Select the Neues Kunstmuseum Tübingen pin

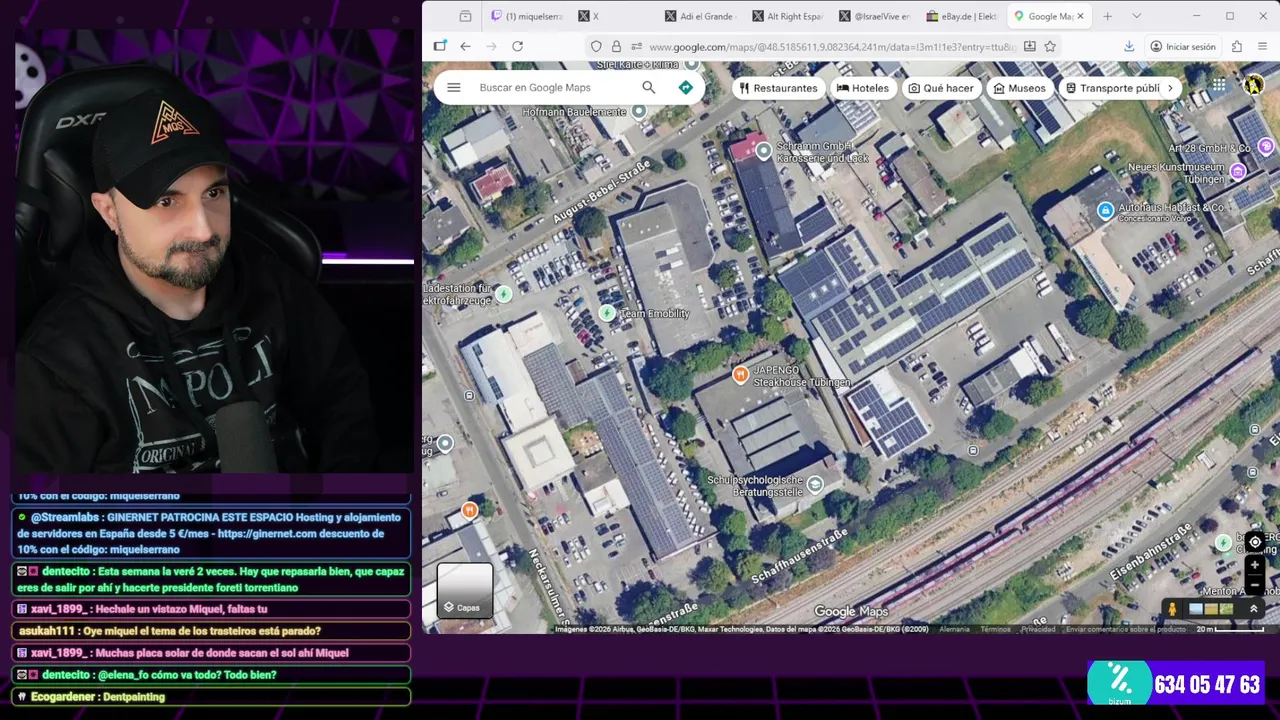1238,171
